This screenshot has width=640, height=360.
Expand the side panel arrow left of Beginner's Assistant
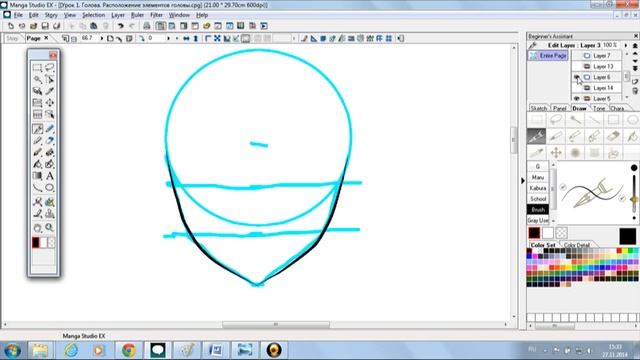(x=523, y=180)
